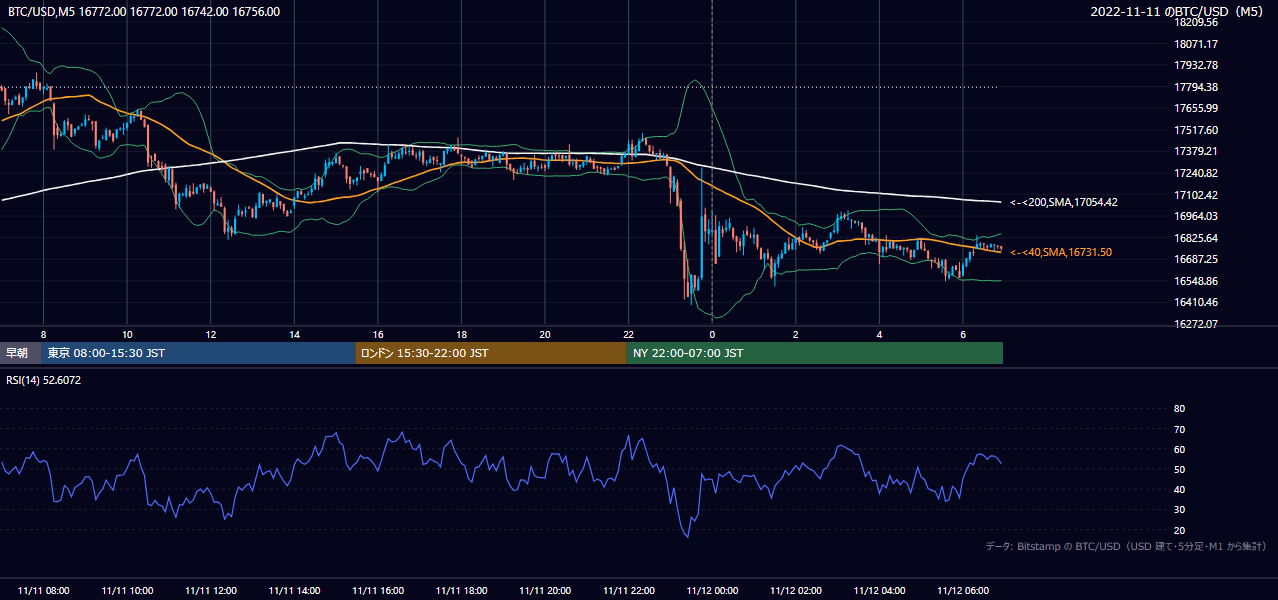1278x600 pixels.
Task: Select the ロンドン 15:30-22:00 JST session bar
Action: 491,353
